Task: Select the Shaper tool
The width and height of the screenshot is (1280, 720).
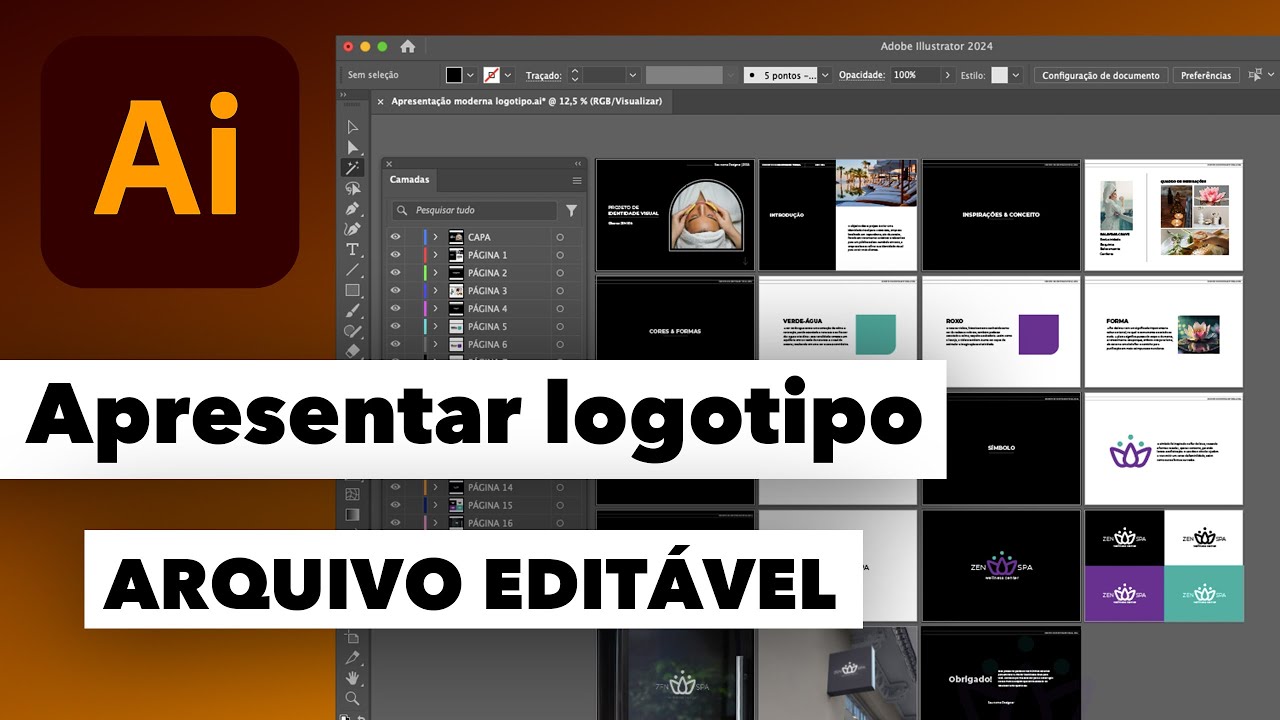Action: (352, 331)
